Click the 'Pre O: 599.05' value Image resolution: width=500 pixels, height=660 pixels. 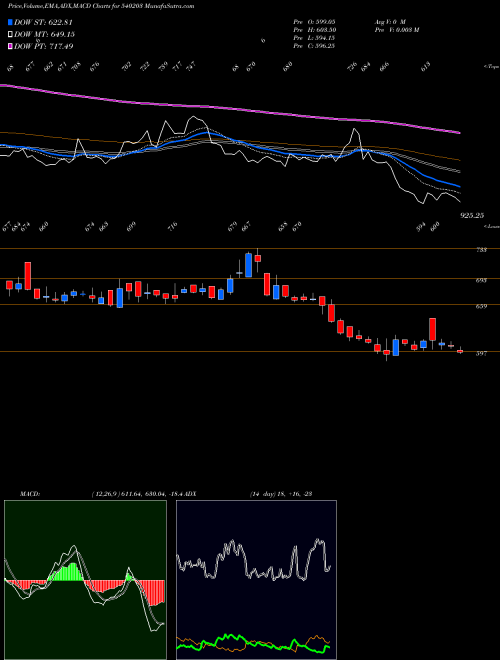tap(314, 21)
